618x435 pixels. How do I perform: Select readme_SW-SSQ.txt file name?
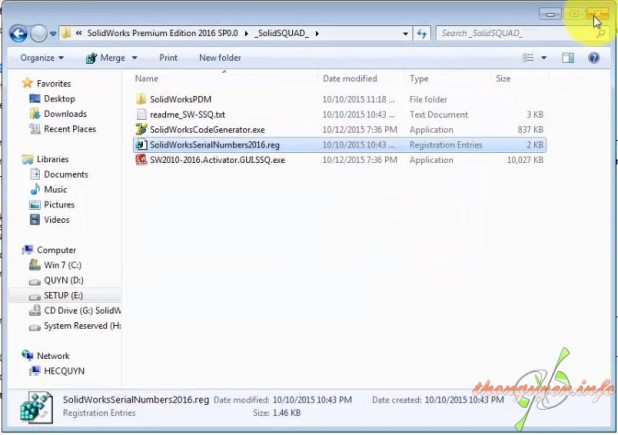187,115
